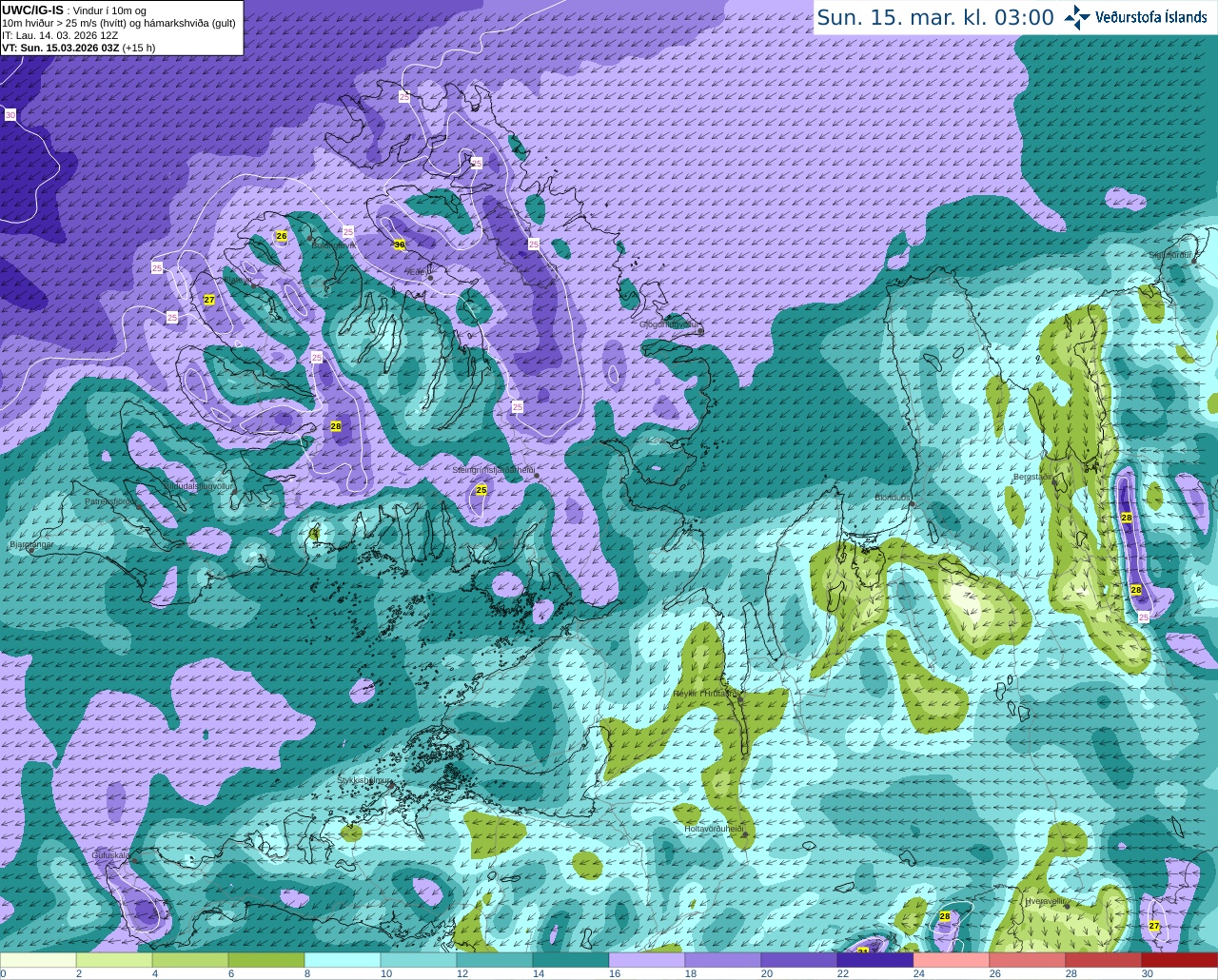Click the Siglufjörður station label
This screenshot has height=980, width=1218.
1171,254
